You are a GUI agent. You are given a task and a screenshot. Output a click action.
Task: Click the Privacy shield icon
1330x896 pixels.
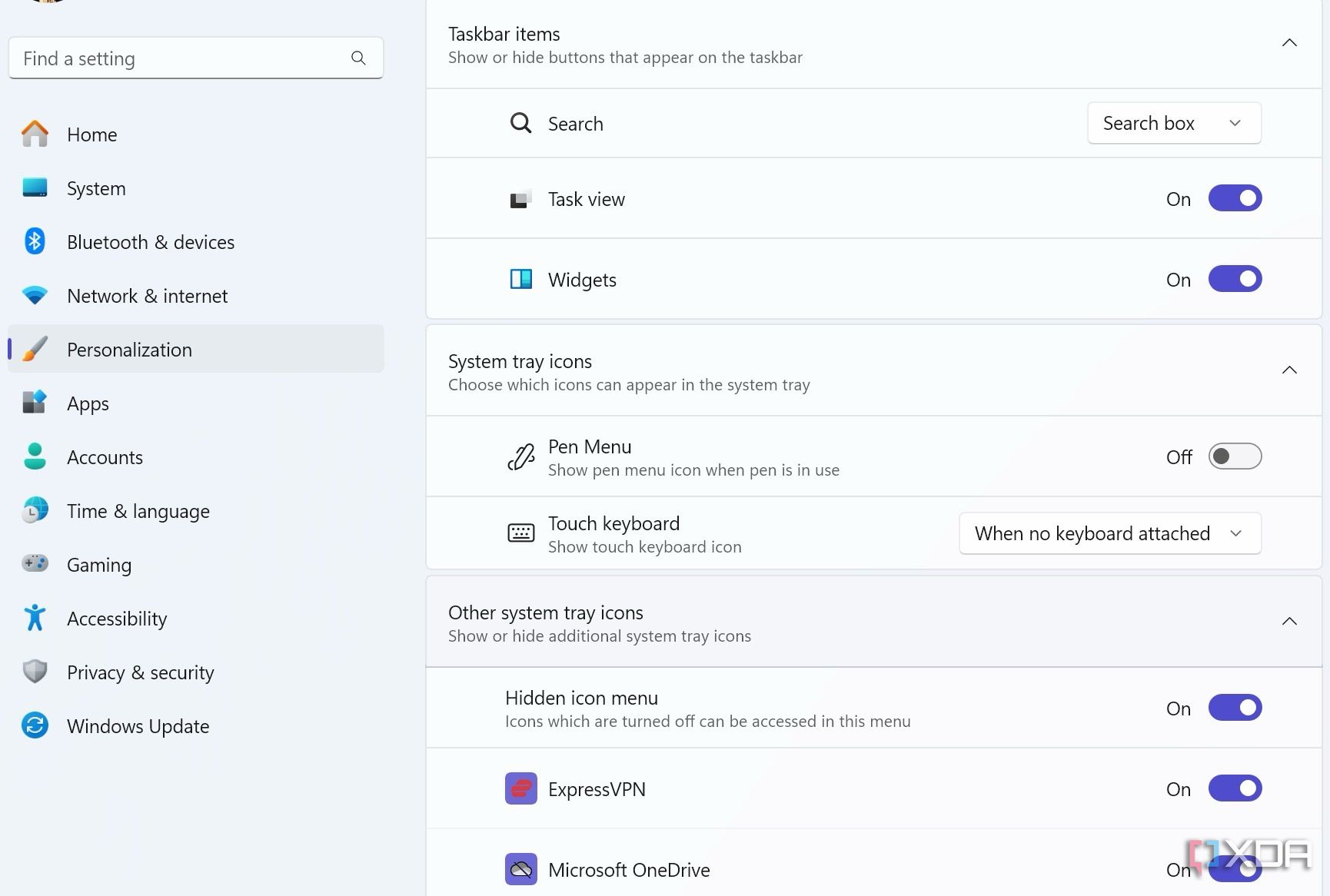(35, 672)
